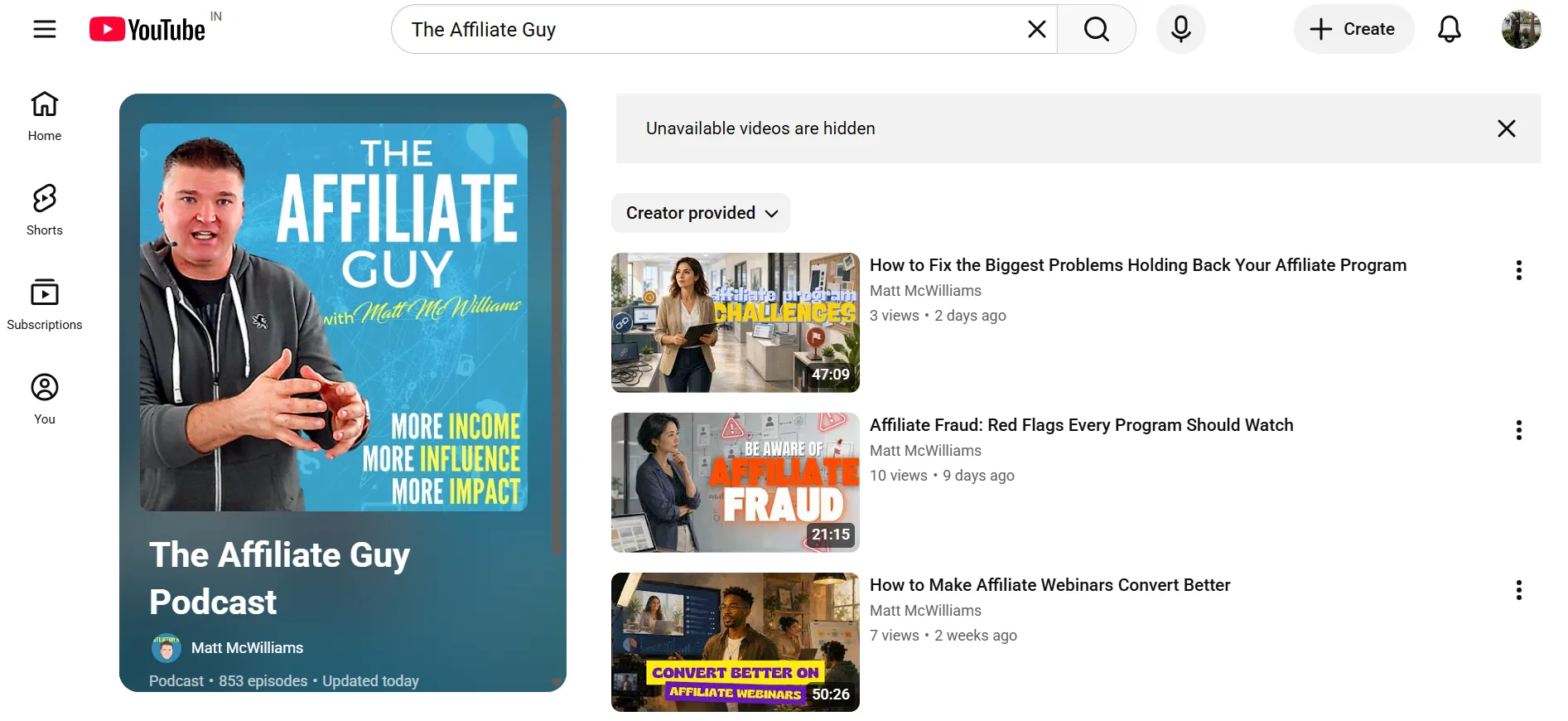Open the notifications bell
Image resolution: width=1568 pixels, height=721 pixels.
click(x=1449, y=29)
